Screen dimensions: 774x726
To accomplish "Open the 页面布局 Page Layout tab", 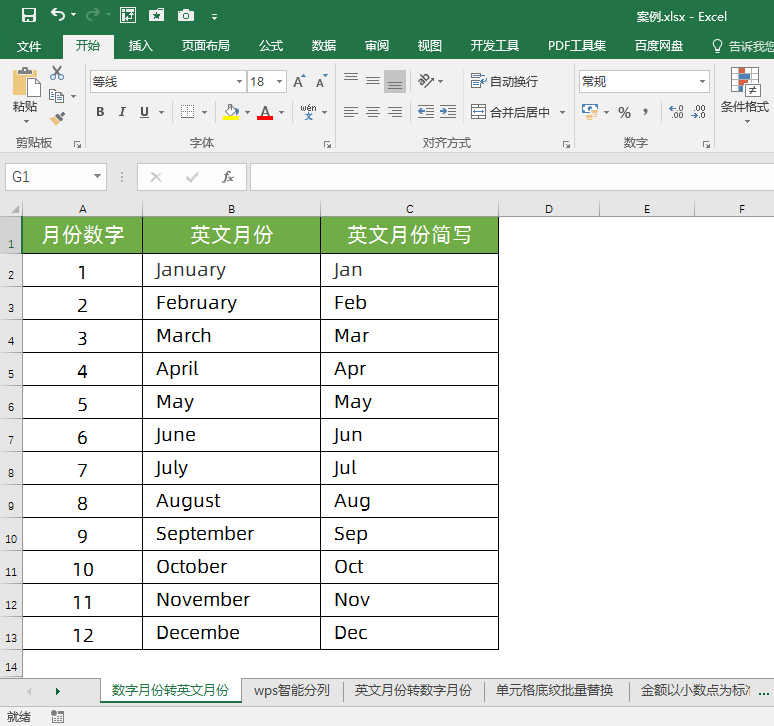I will (205, 46).
